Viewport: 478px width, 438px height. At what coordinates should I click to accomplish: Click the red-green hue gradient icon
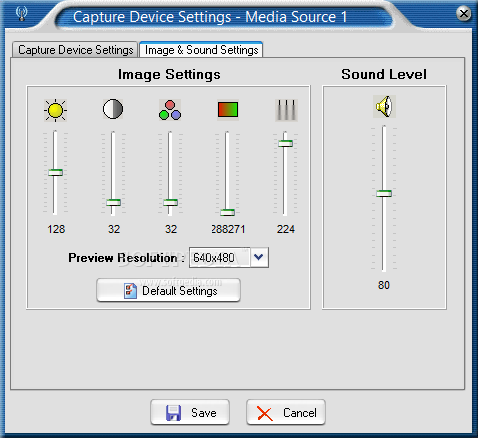point(228,109)
